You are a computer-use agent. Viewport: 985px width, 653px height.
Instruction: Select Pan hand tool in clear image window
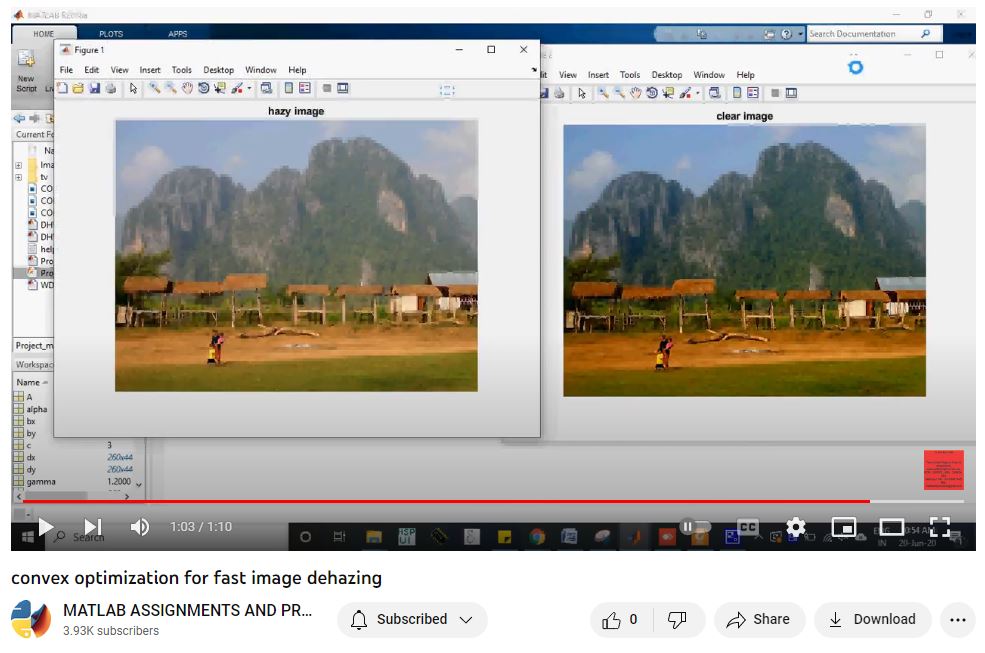pyautogui.click(x=636, y=93)
